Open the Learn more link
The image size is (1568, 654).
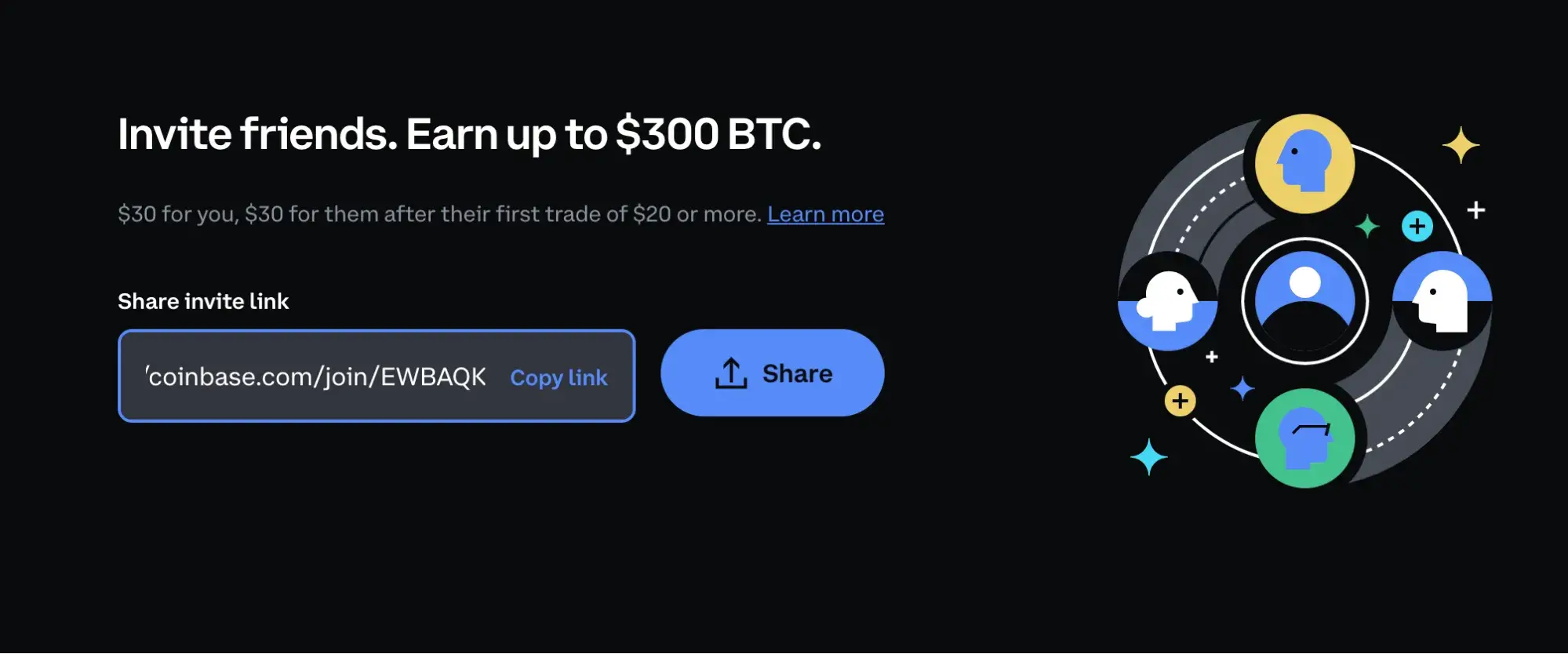tap(825, 214)
